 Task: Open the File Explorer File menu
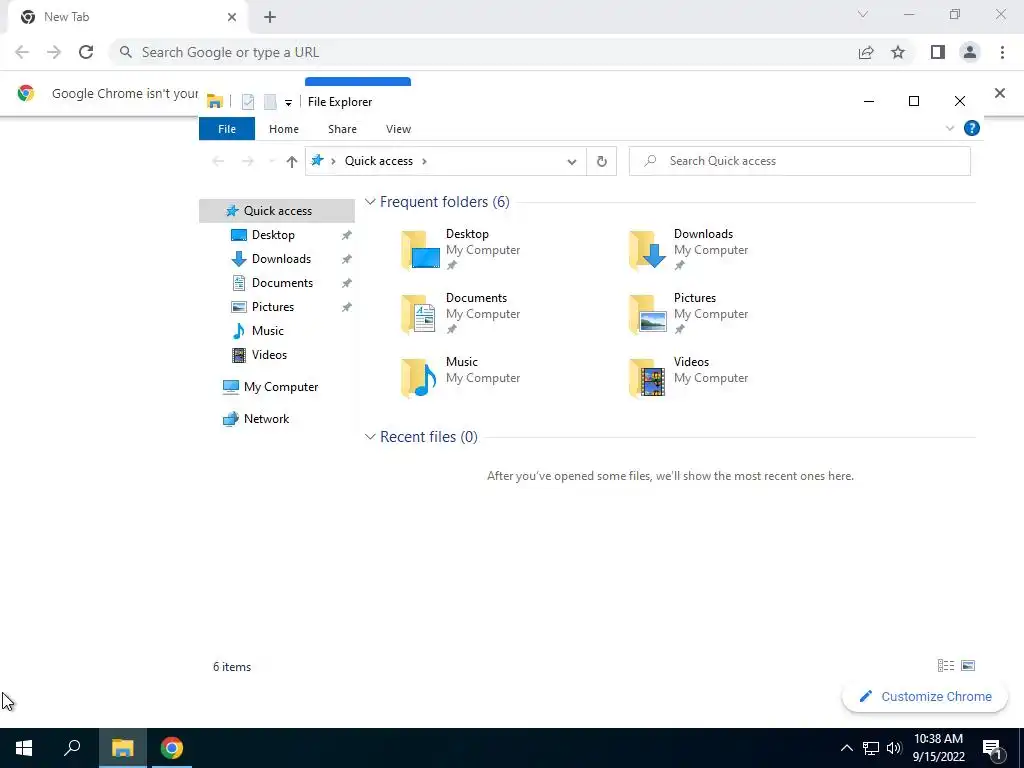point(227,129)
